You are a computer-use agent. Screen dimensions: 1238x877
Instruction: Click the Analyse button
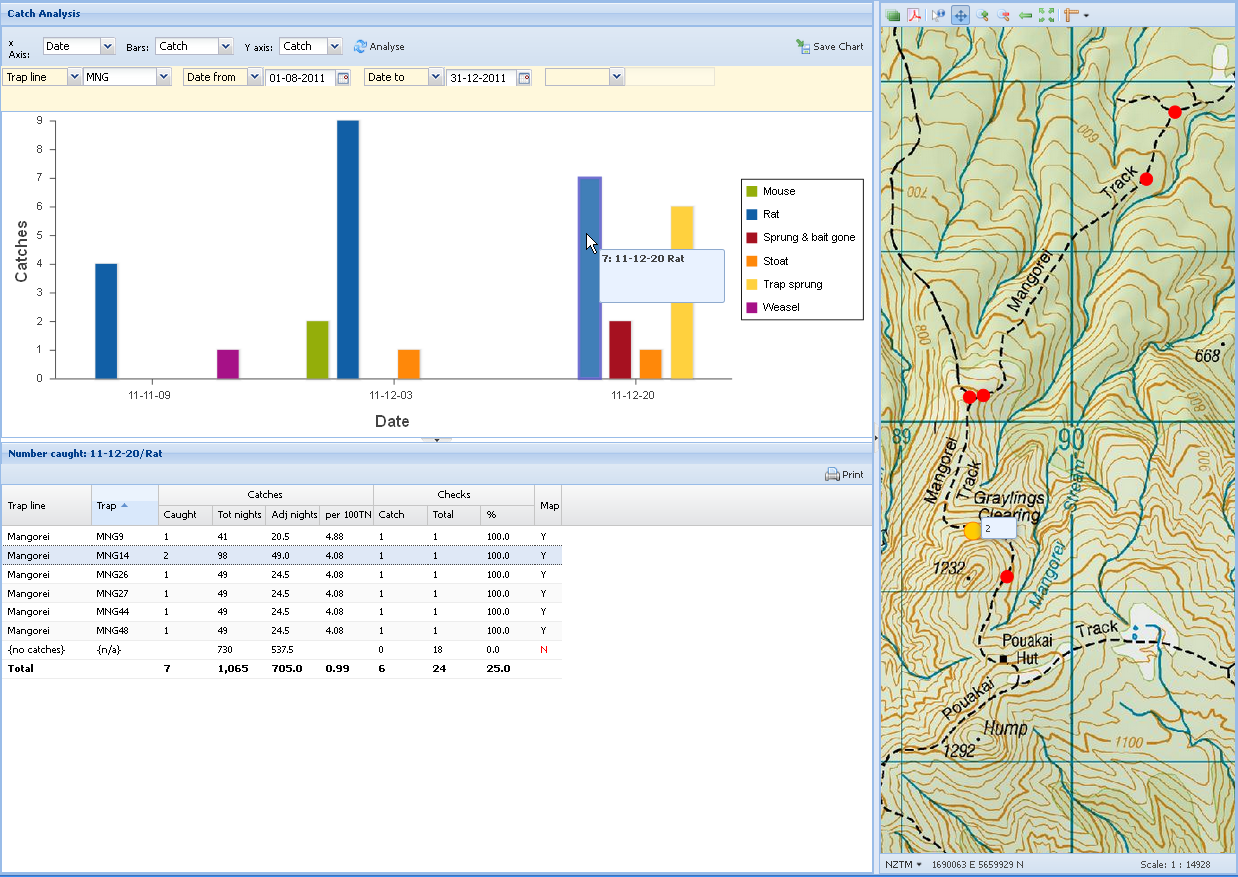379,46
